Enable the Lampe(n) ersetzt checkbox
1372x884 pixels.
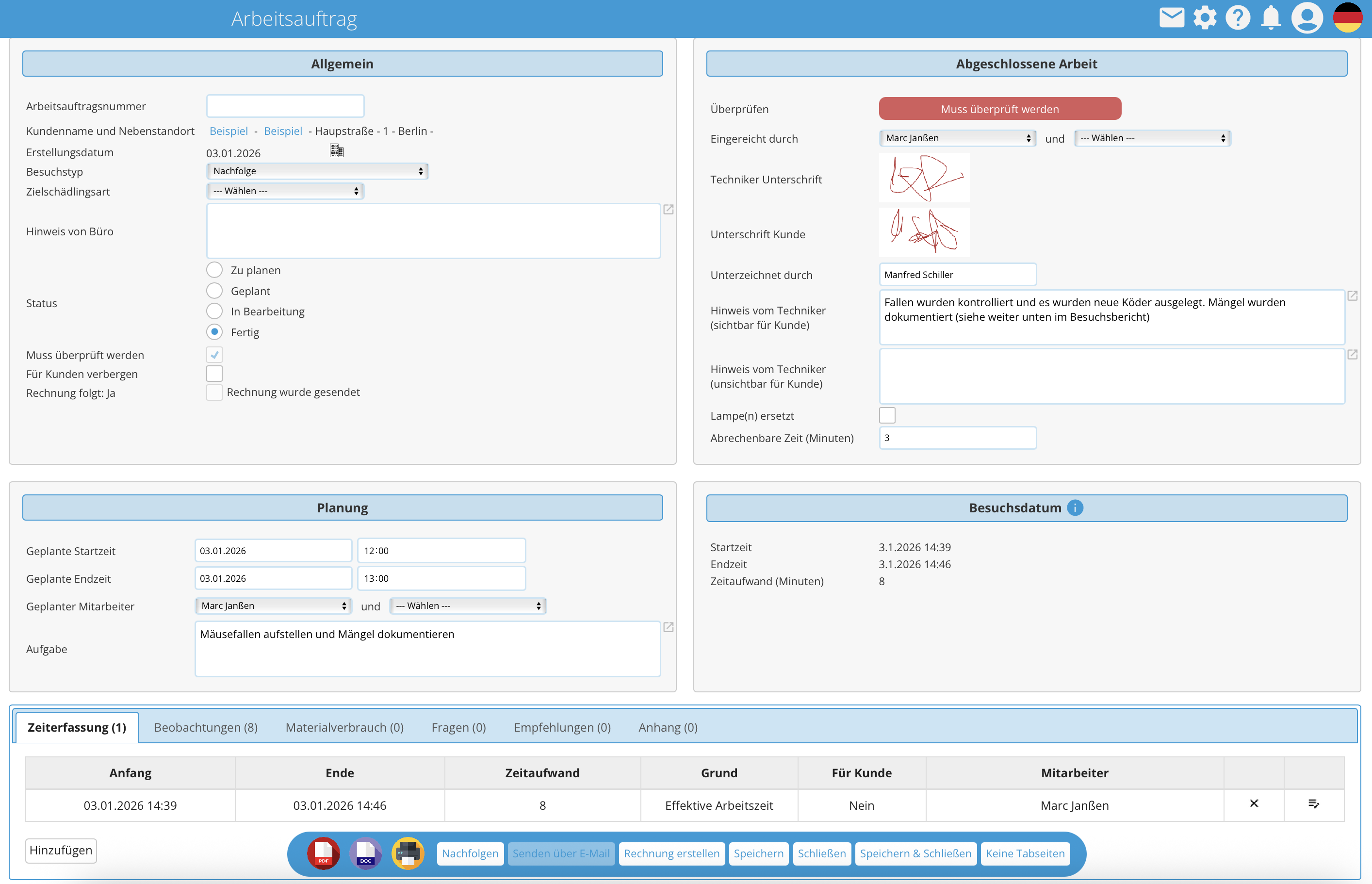[887, 415]
